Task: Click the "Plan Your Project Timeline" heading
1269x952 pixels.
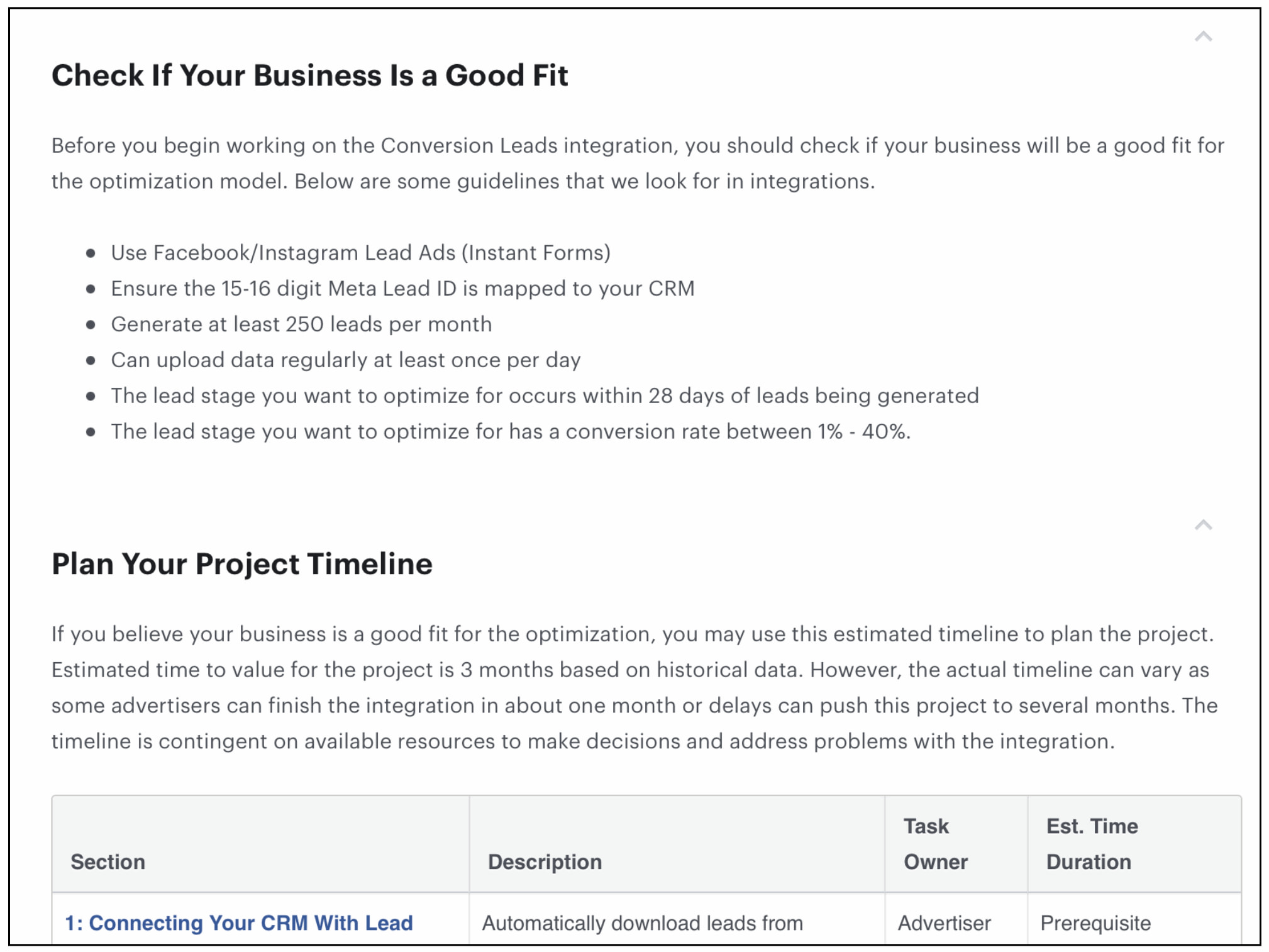Action: pyautogui.click(x=242, y=564)
